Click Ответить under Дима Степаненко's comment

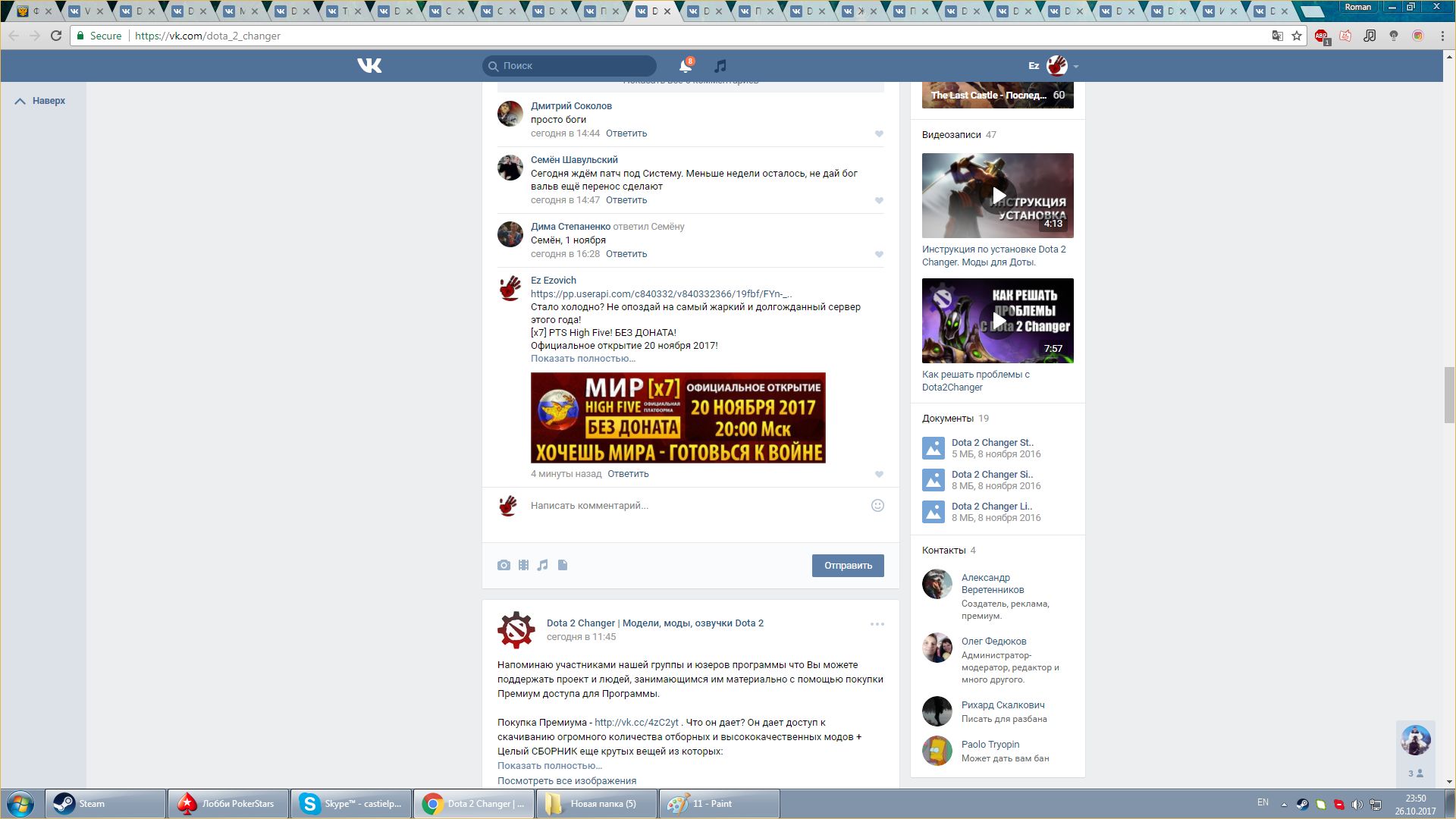[626, 254]
